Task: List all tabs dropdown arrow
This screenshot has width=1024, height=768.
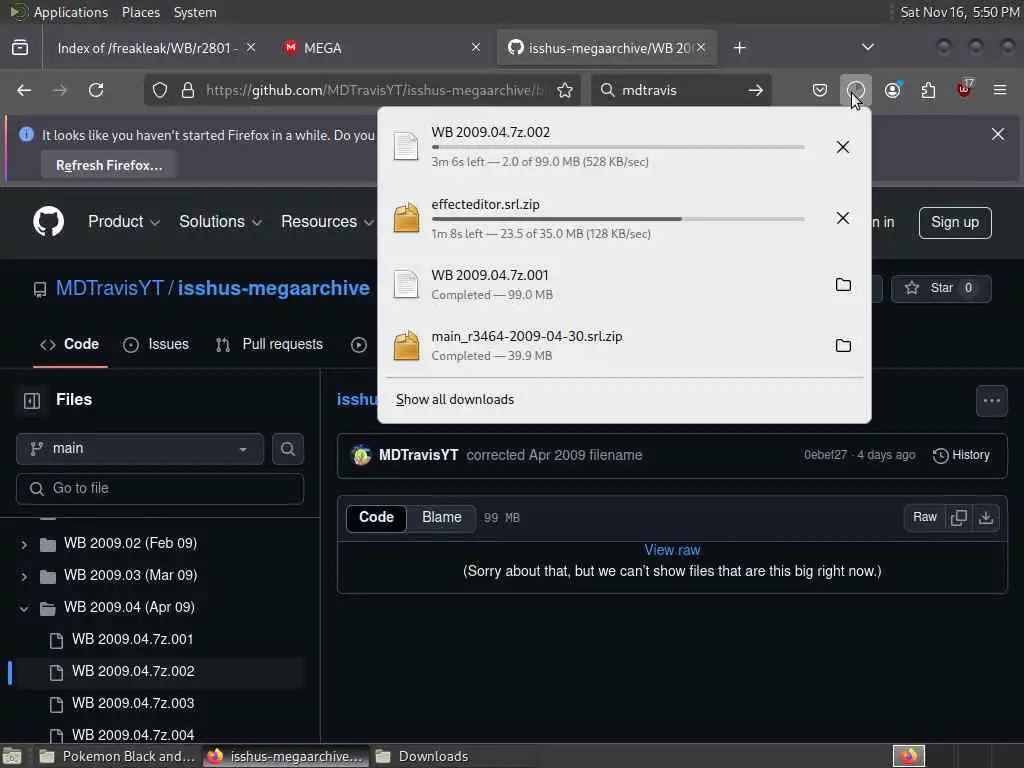Action: (x=867, y=47)
